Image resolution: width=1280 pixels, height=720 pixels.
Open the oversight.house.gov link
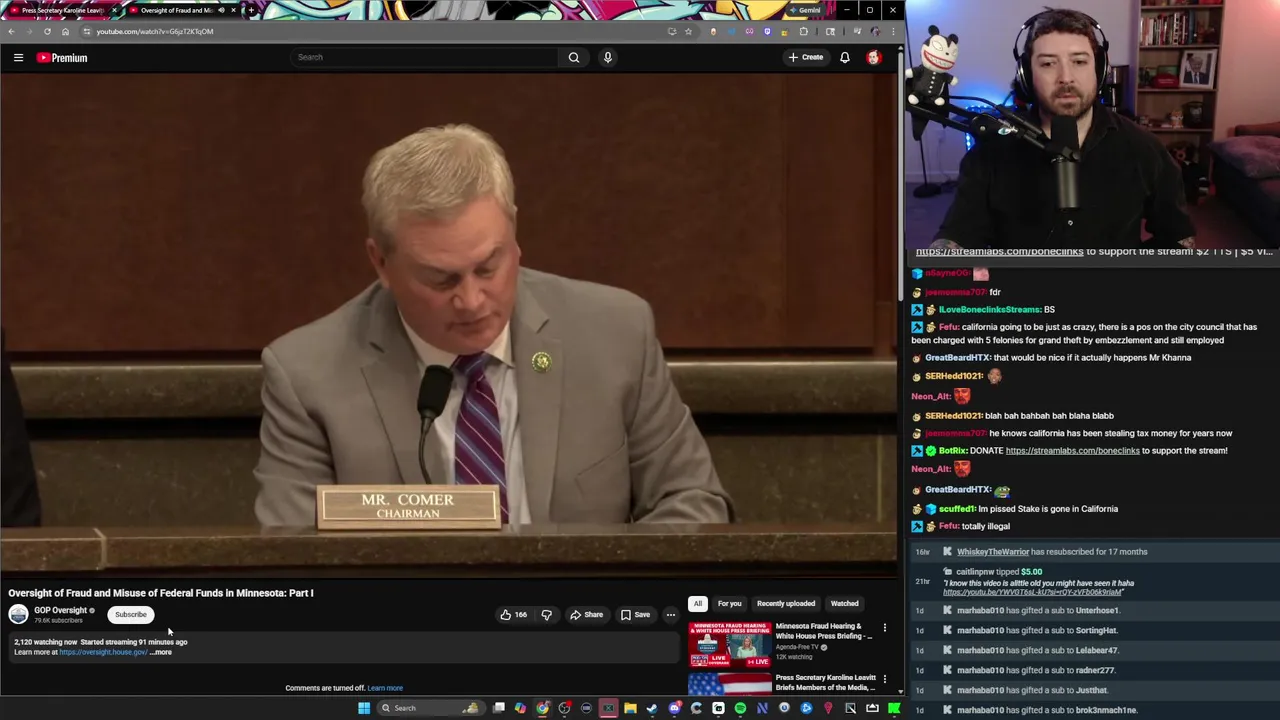pyautogui.click(x=103, y=652)
